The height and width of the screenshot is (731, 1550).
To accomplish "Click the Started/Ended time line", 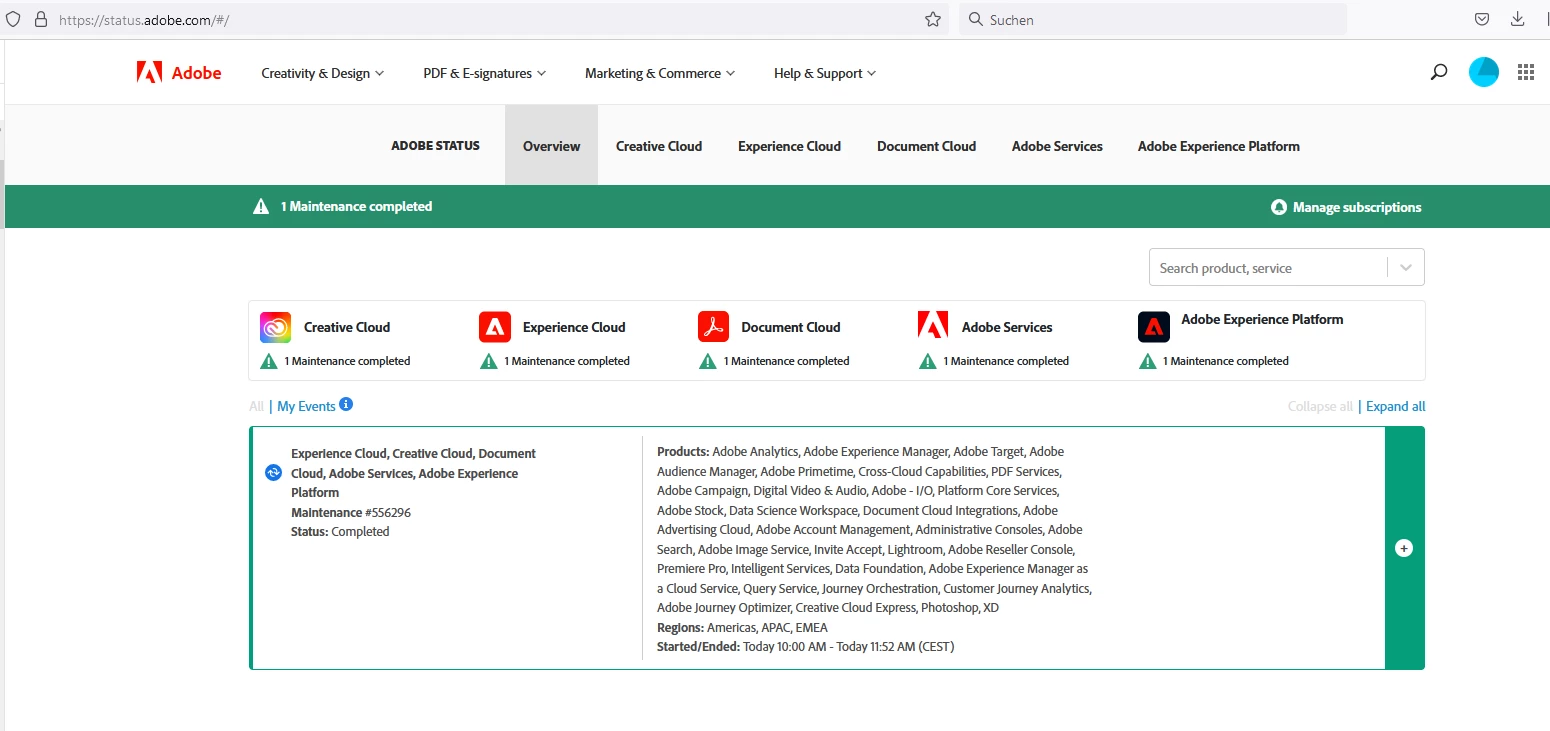I will pos(806,647).
